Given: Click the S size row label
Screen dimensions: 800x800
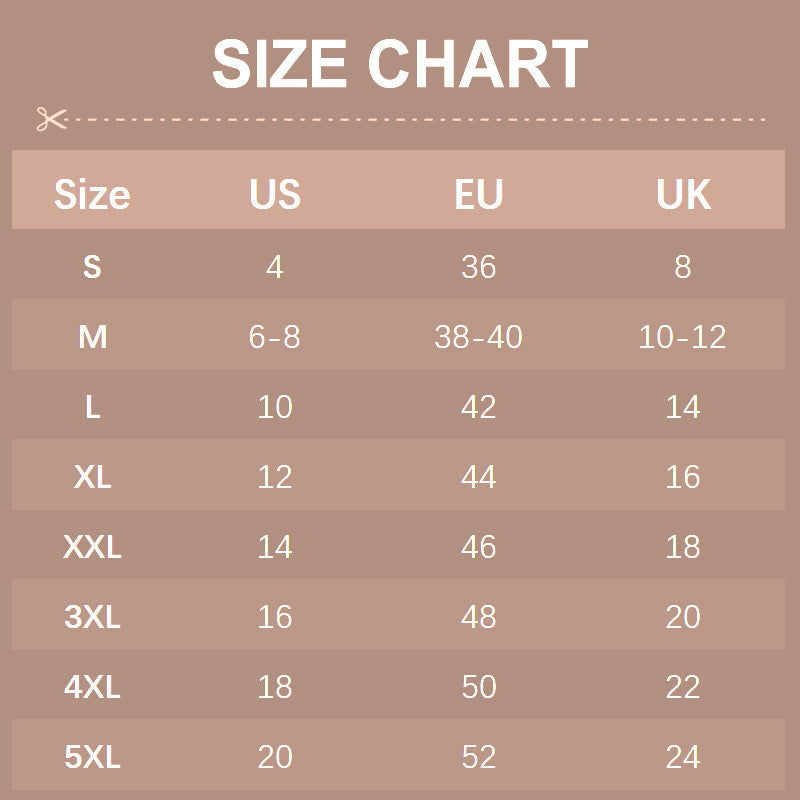Looking at the screenshot, I should coord(92,267).
